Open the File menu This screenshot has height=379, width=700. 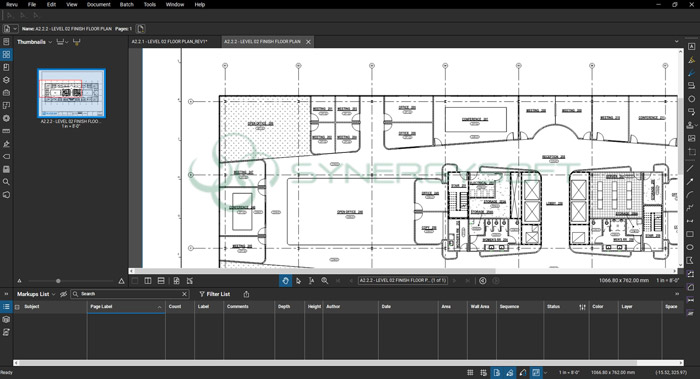point(32,4)
